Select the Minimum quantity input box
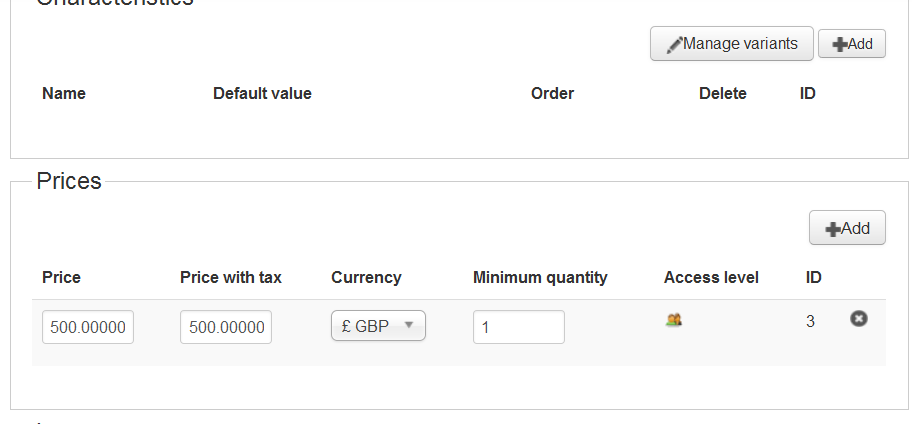 click(518, 327)
